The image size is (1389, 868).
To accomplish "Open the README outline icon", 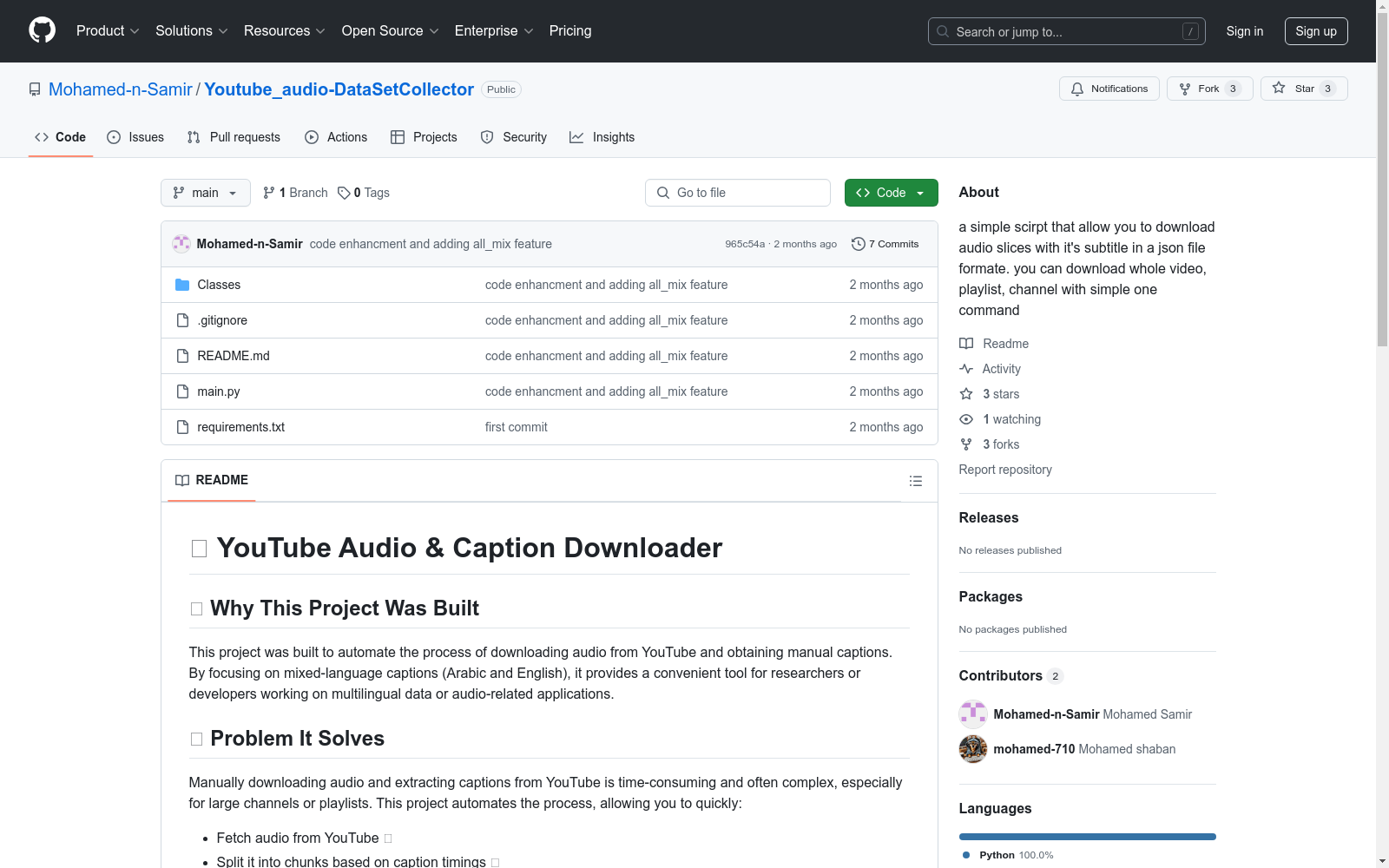I will click(x=916, y=481).
